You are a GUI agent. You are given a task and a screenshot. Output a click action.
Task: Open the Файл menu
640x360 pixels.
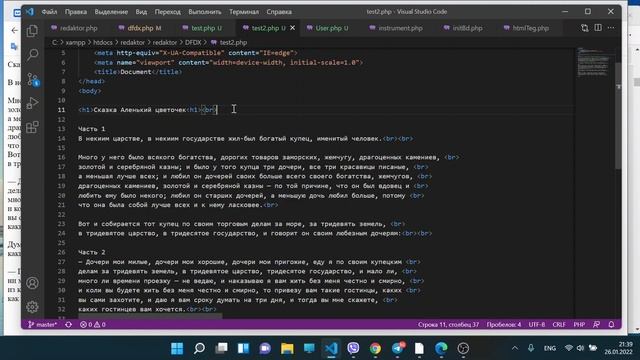[49, 12]
